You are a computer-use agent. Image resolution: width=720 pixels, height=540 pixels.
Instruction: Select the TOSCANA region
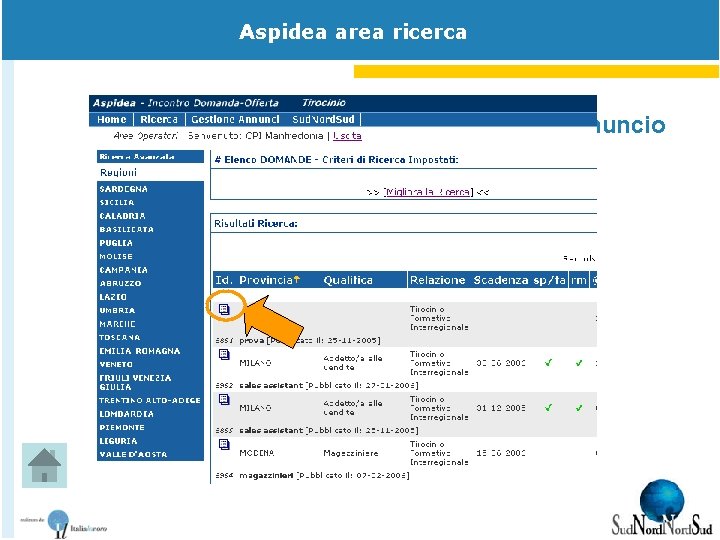(119, 338)
